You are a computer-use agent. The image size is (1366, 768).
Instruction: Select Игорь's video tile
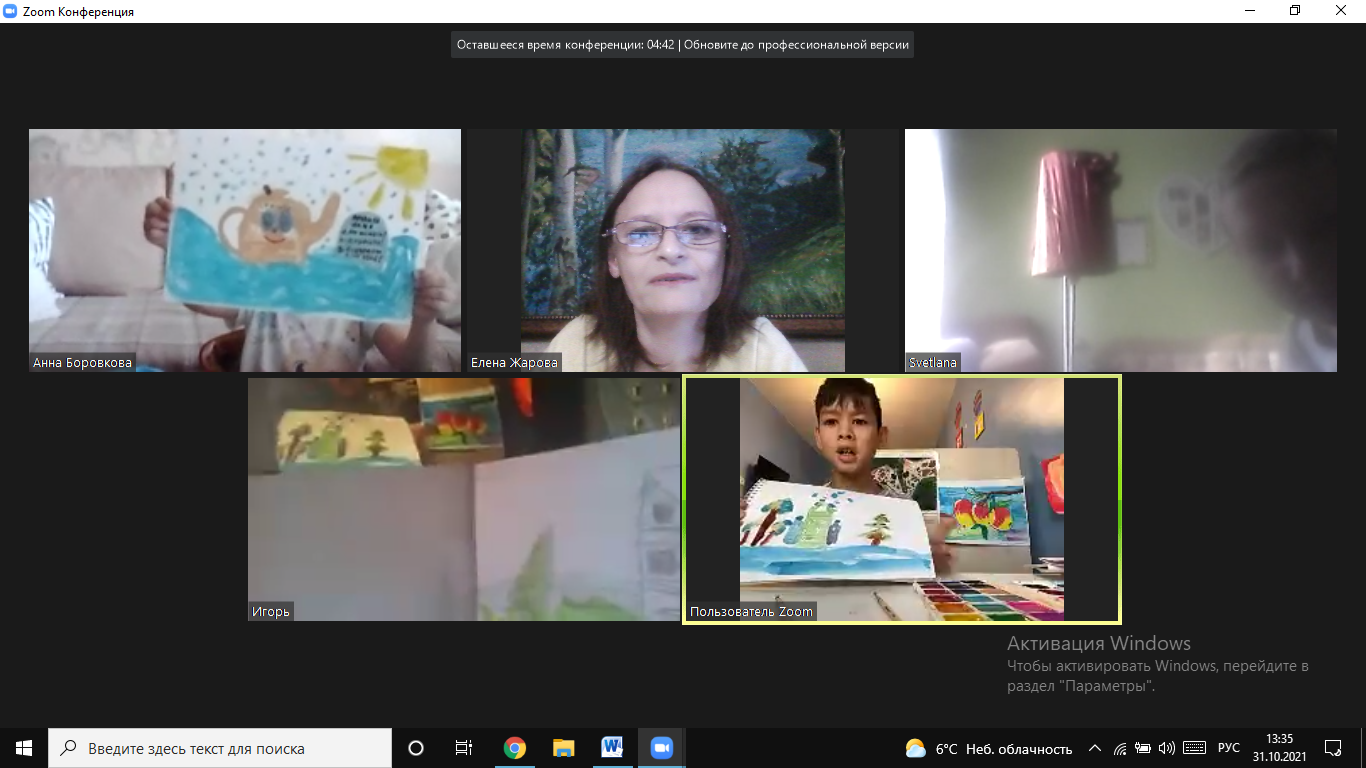(464, 499)
